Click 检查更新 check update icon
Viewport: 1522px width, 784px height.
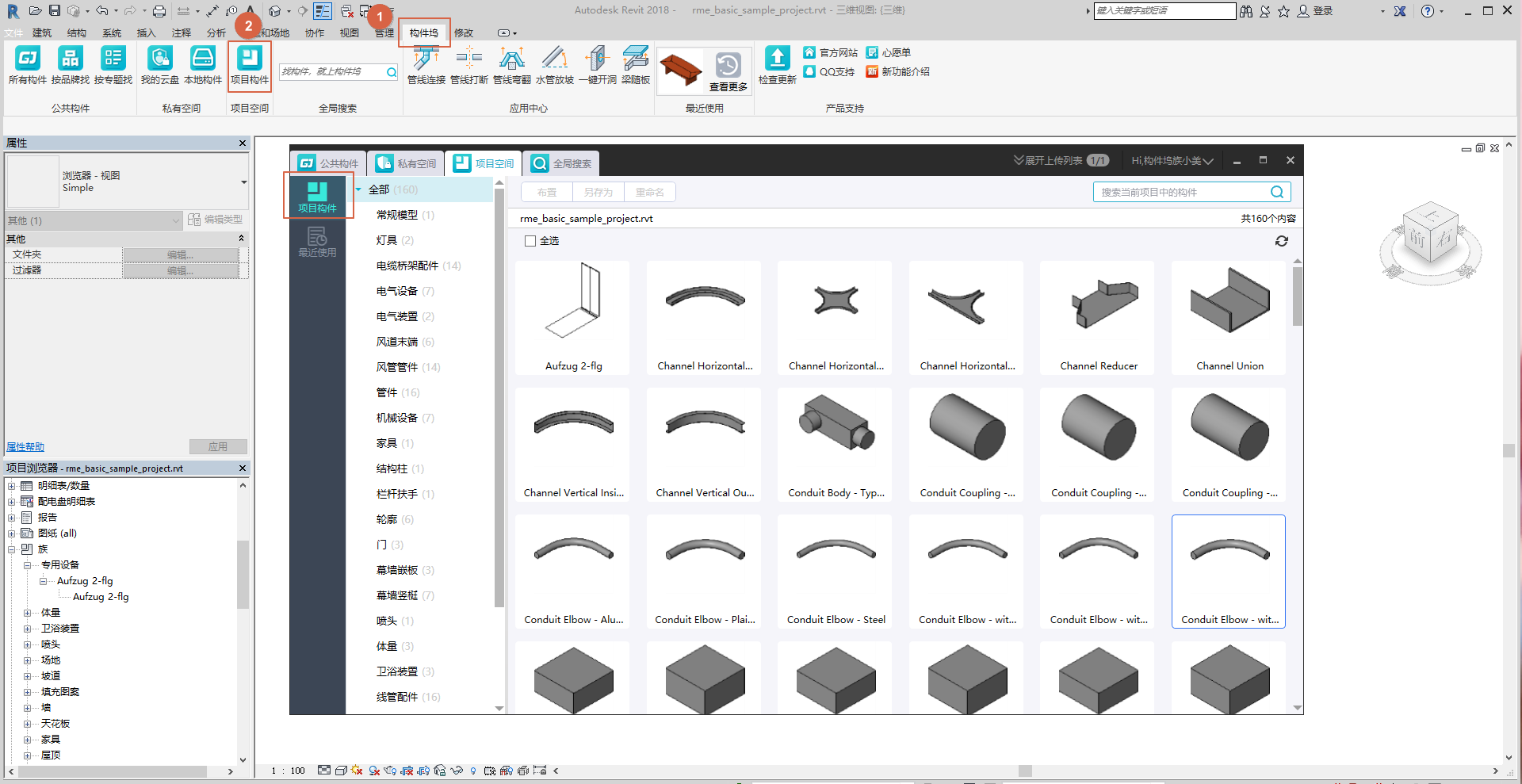click(777, 65)
